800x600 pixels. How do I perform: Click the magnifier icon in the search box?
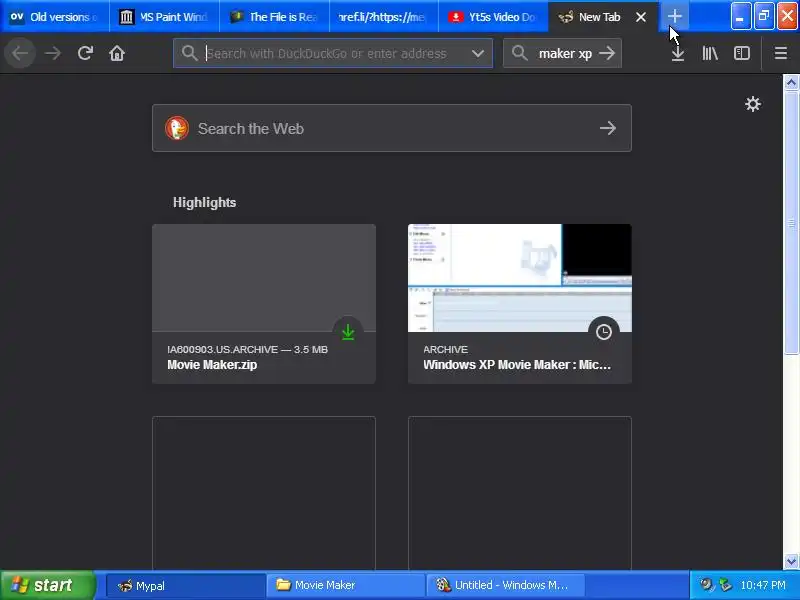pos(519,53)
